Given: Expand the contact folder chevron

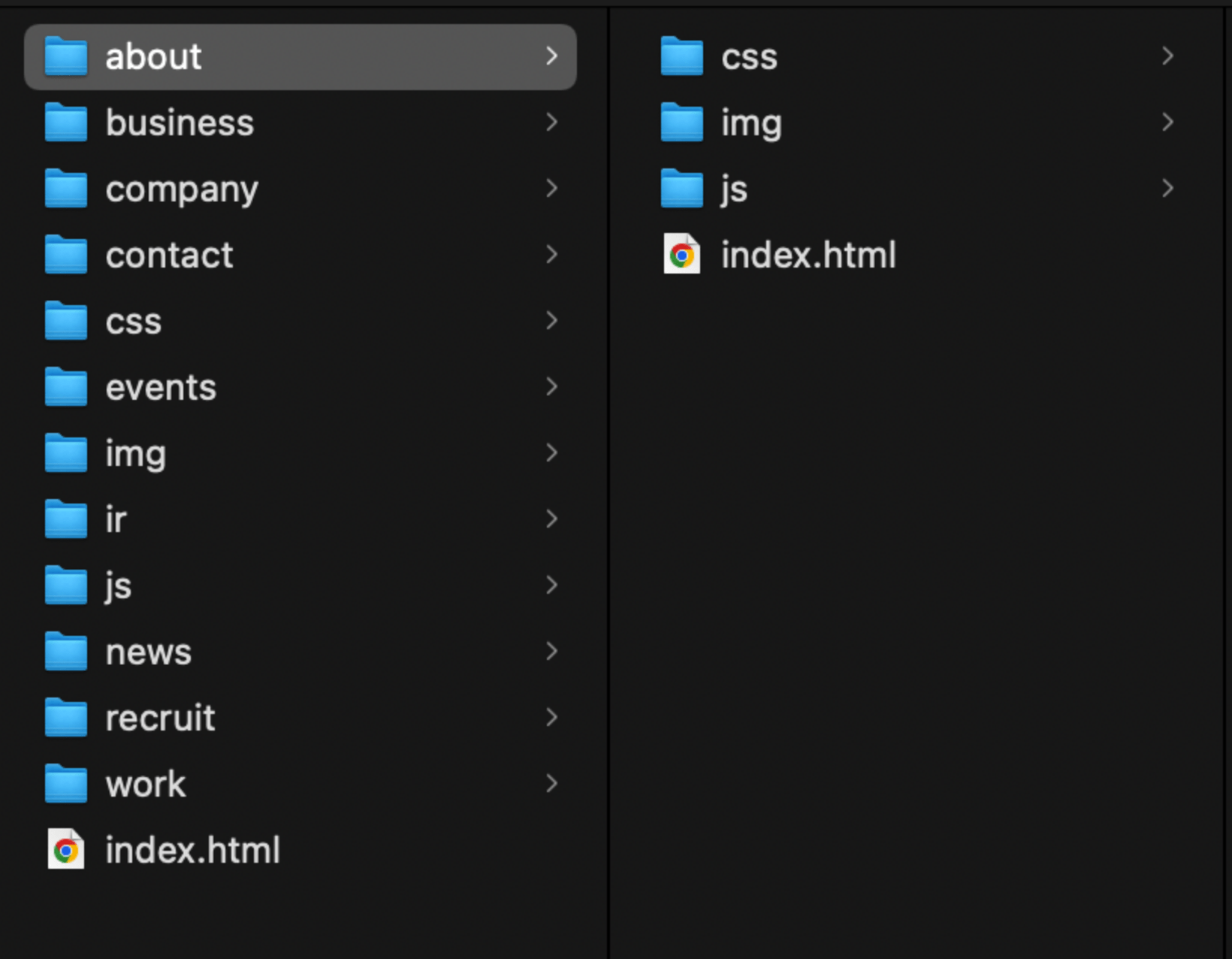Looking at the screenshot, I should [x=551, y=255].
